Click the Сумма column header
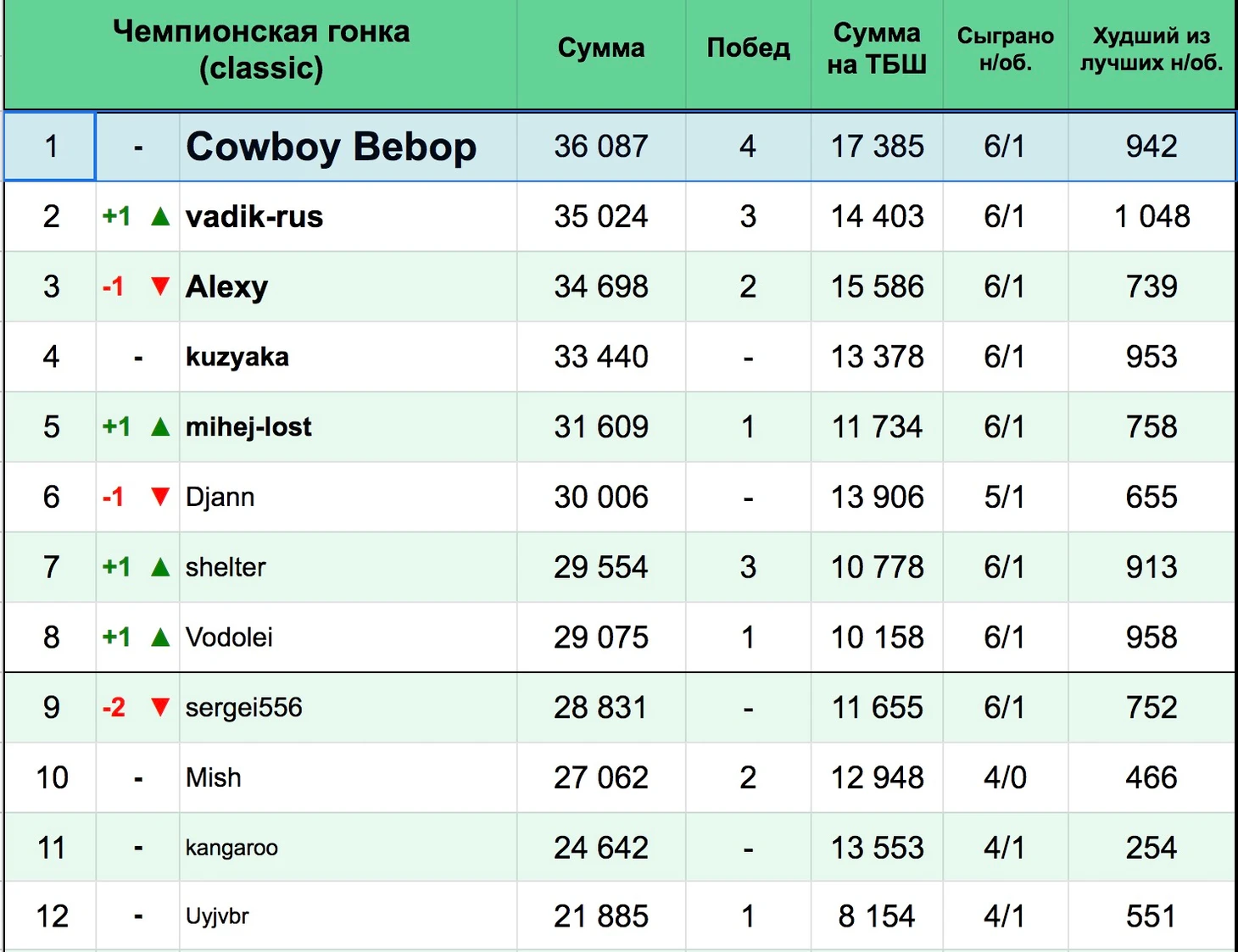 pyautogui.click(x=601, y=48)
